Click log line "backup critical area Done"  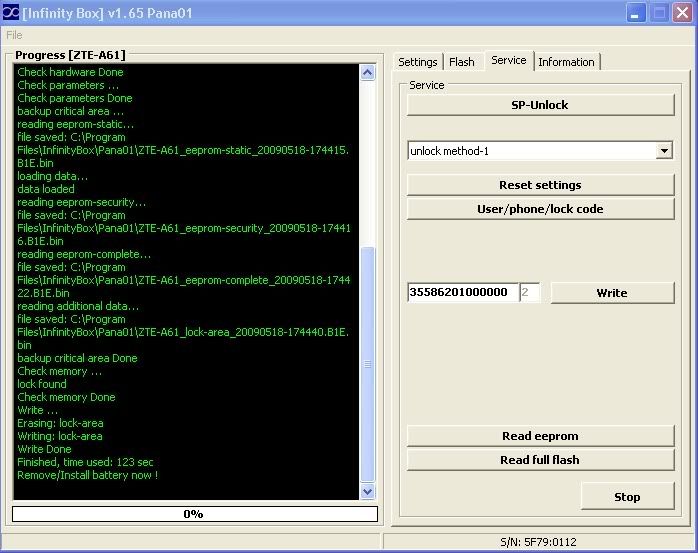[77, 358]
